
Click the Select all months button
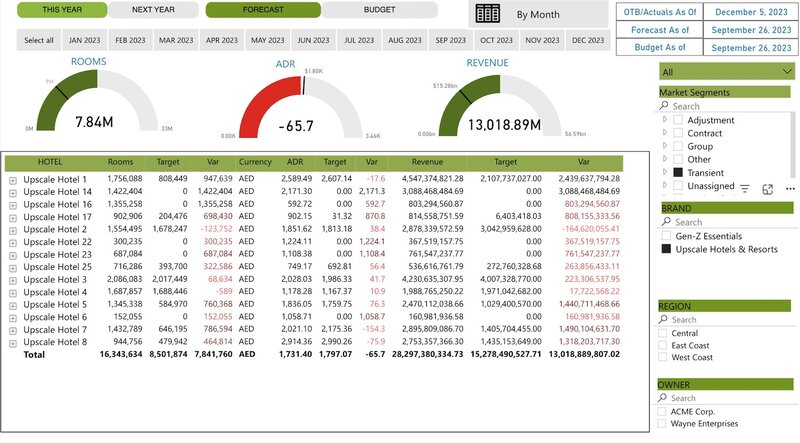click(39, 40)
